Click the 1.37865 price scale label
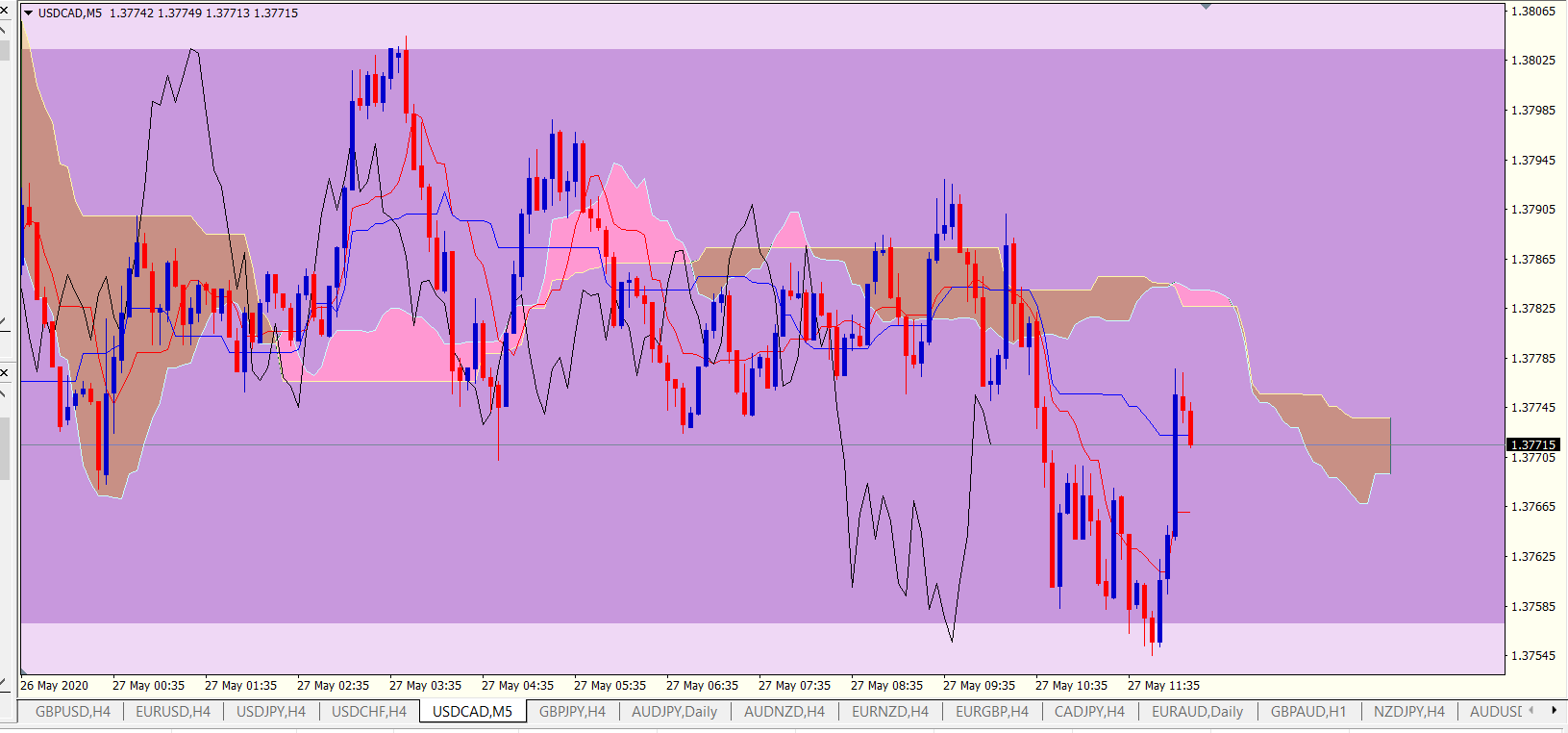This screenshot has height=733, width=1568. (1533, 260)
